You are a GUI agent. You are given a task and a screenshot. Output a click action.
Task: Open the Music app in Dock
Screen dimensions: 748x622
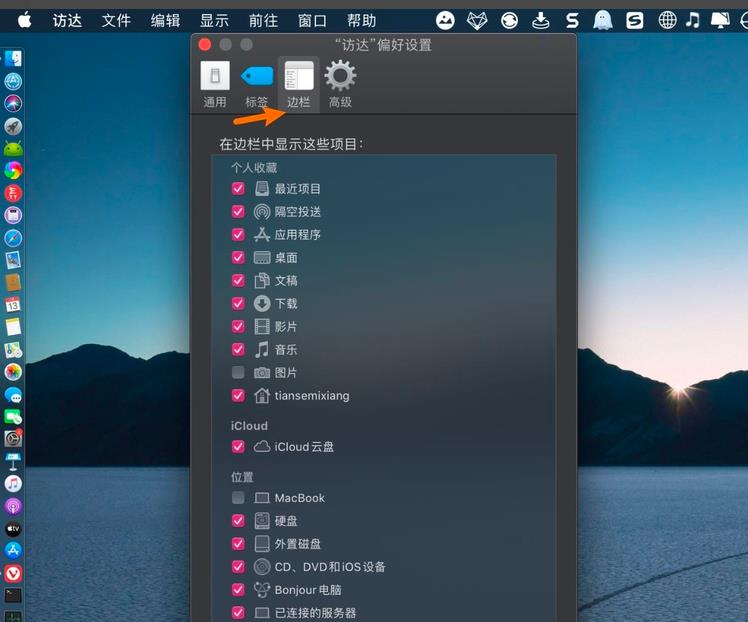coord(13,484)
